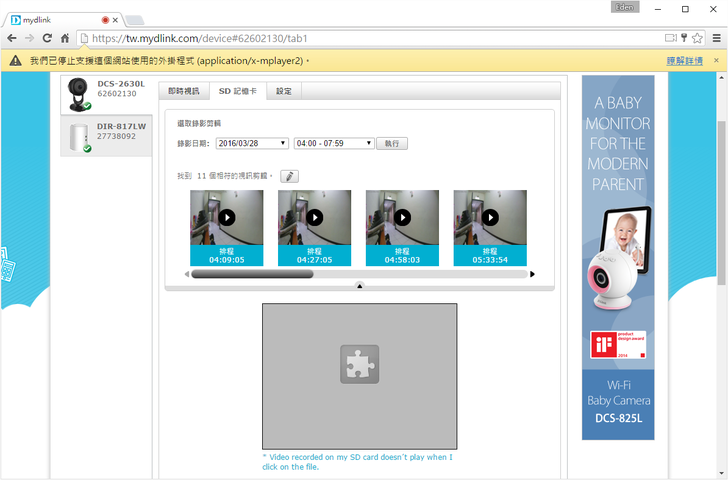The height and width of the screenshot is (480, 728).
Task: Click the device number 27738092 text
Action: click(x=116, y=136)
